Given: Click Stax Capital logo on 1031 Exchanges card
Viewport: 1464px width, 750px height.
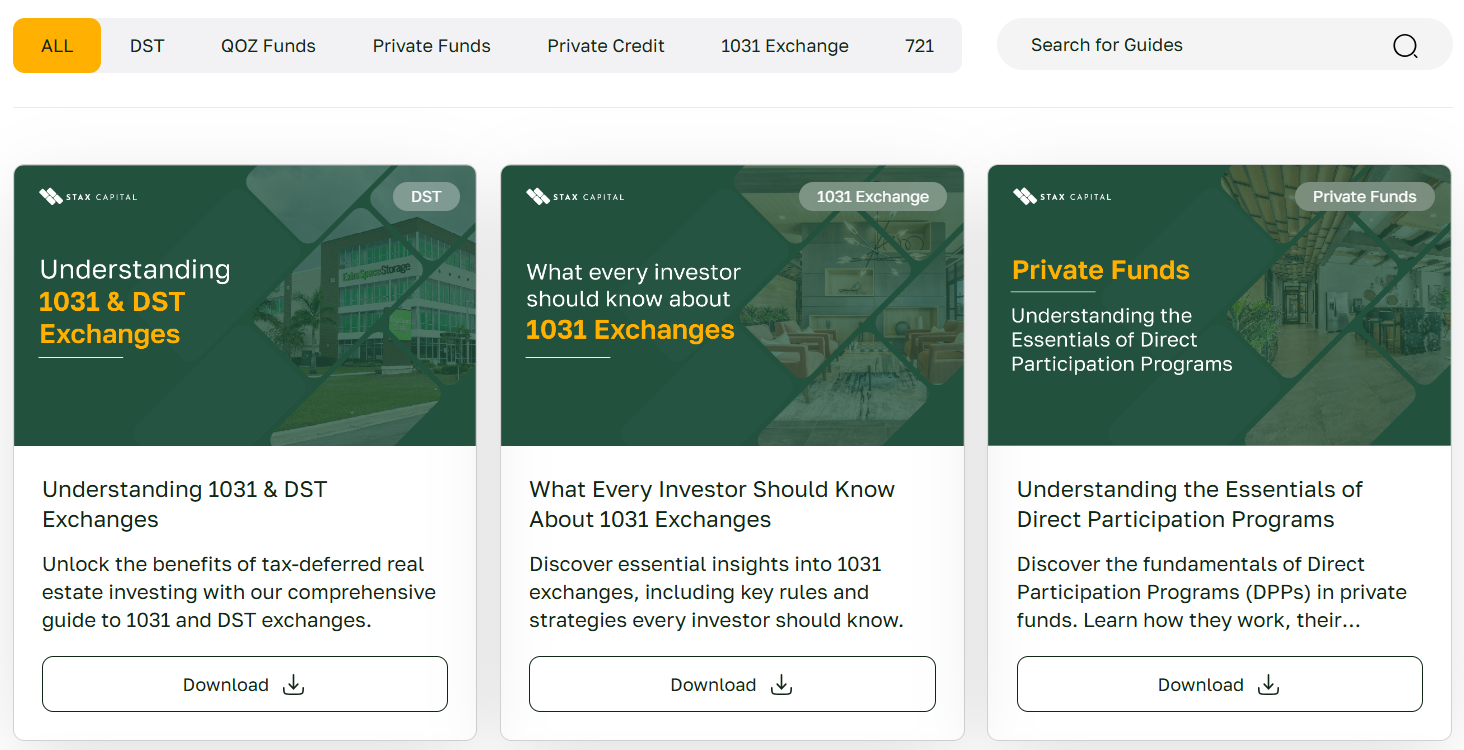Looking at the screenshot, I should 575,197.
